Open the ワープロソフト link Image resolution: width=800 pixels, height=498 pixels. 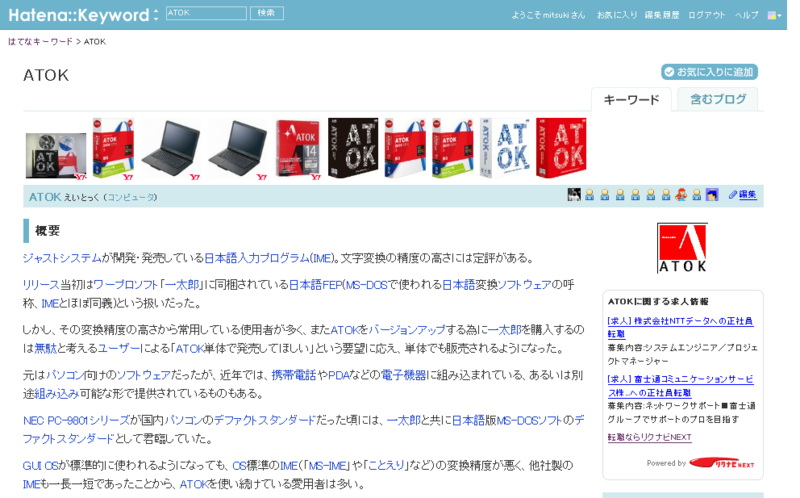[126, 285]
